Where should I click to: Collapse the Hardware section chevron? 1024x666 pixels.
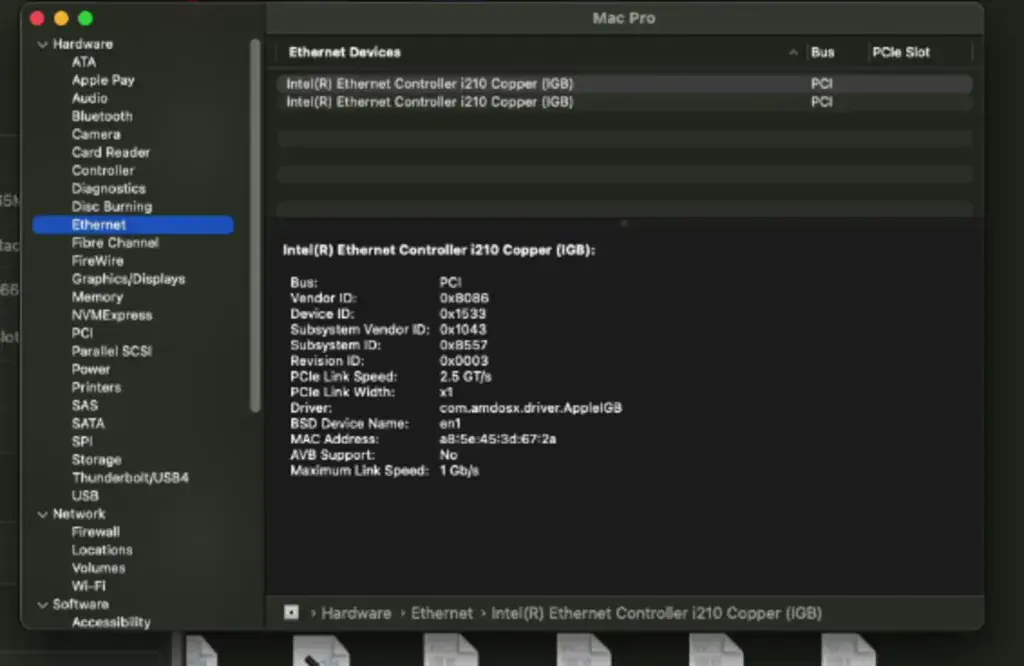[x=42, y=44]
